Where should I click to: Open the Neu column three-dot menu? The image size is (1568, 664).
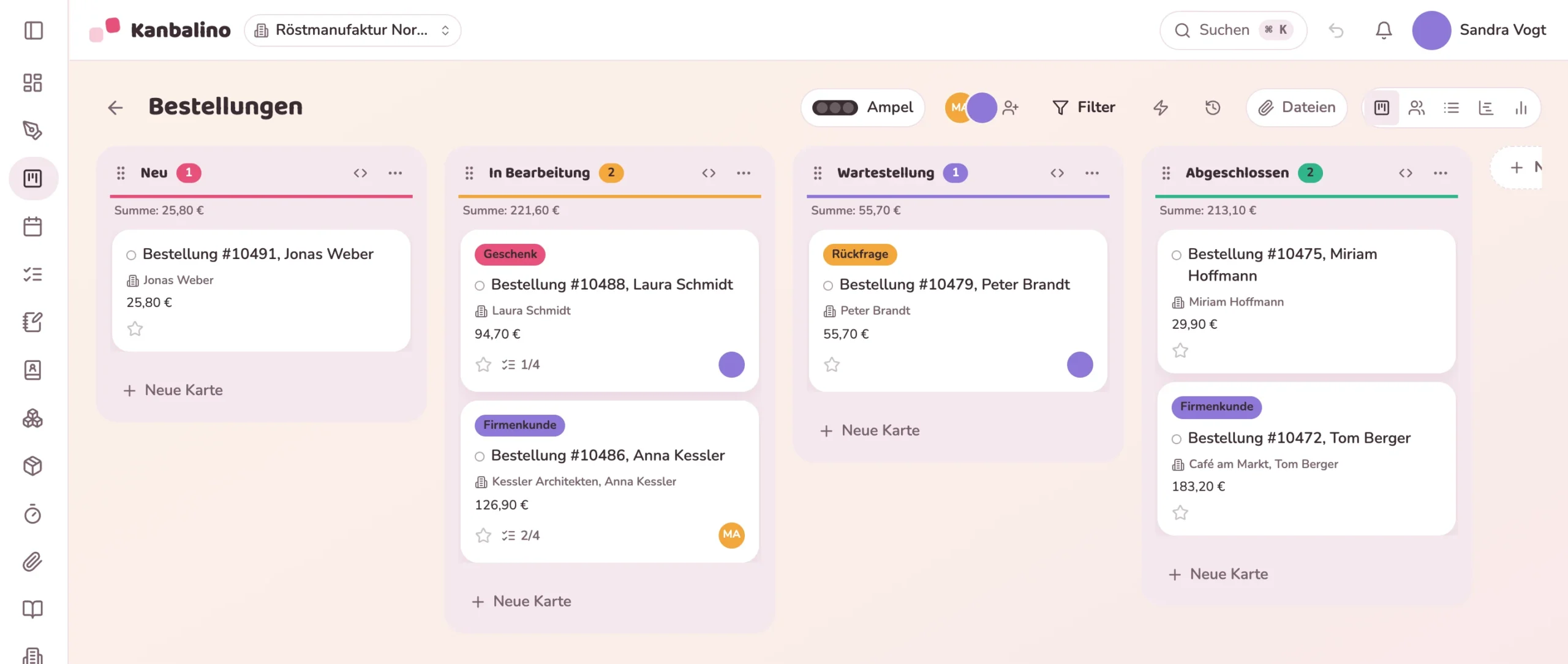(395, 173)
